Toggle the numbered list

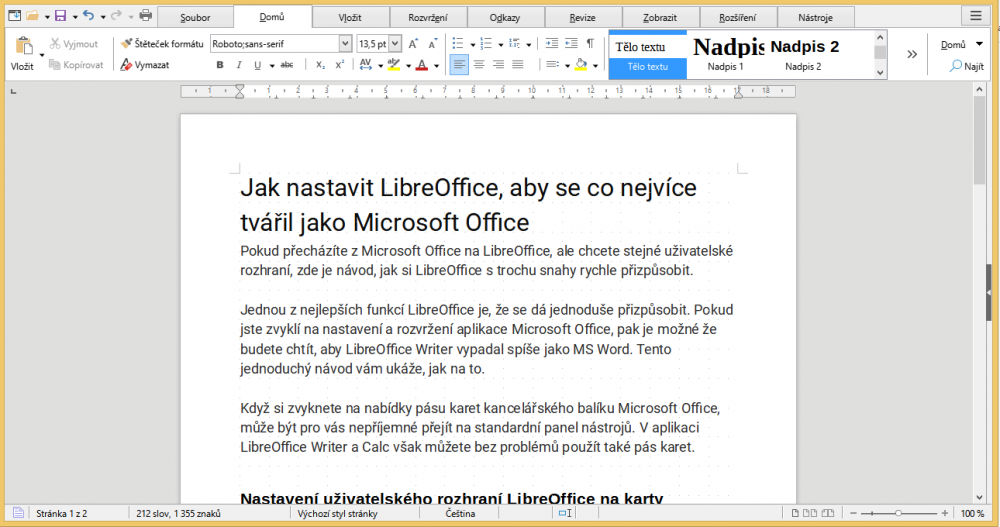[x=486, y=44]
